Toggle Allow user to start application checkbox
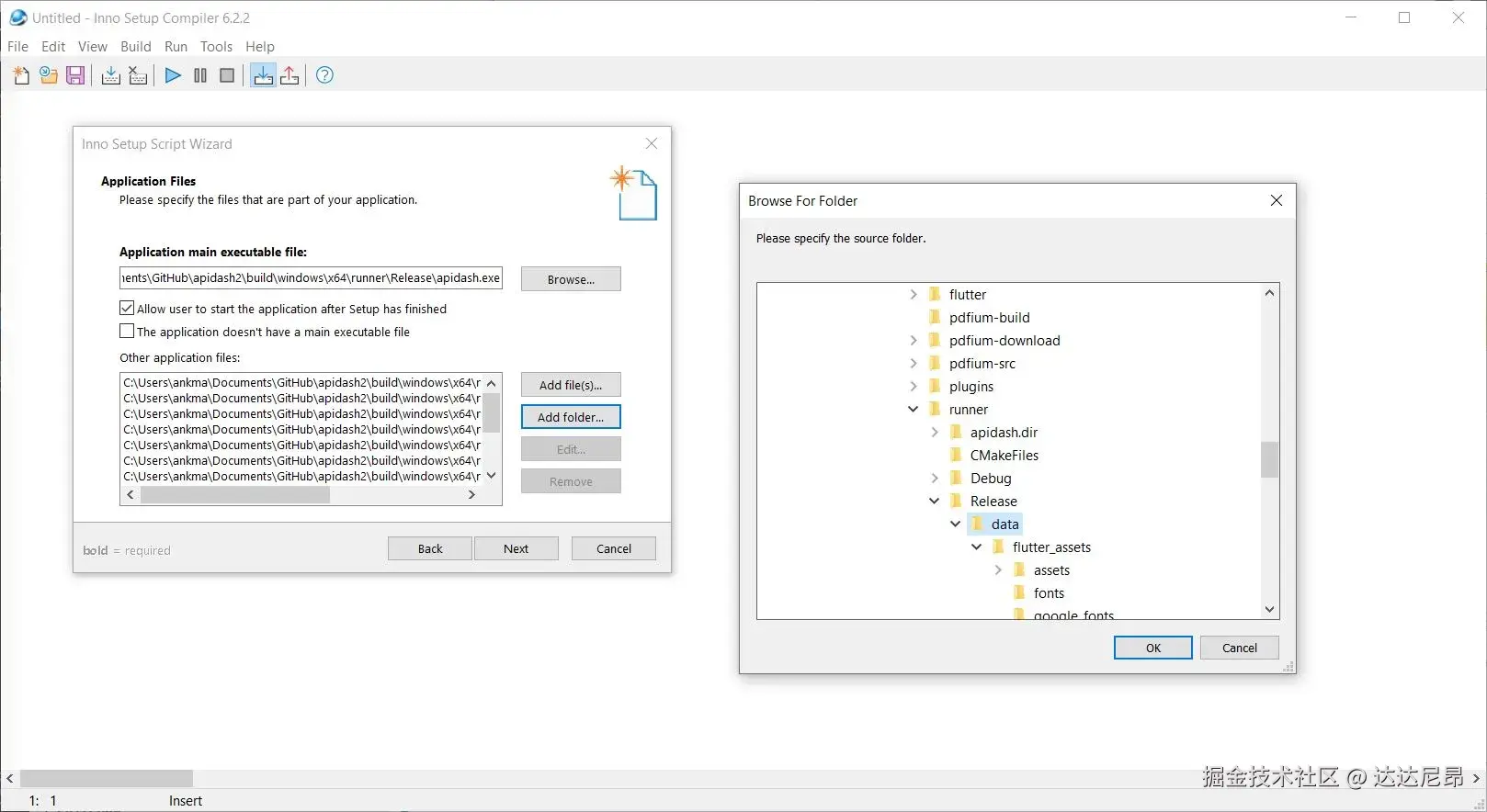This screenshot has height=812, width=1487. [x=127, y=309]
